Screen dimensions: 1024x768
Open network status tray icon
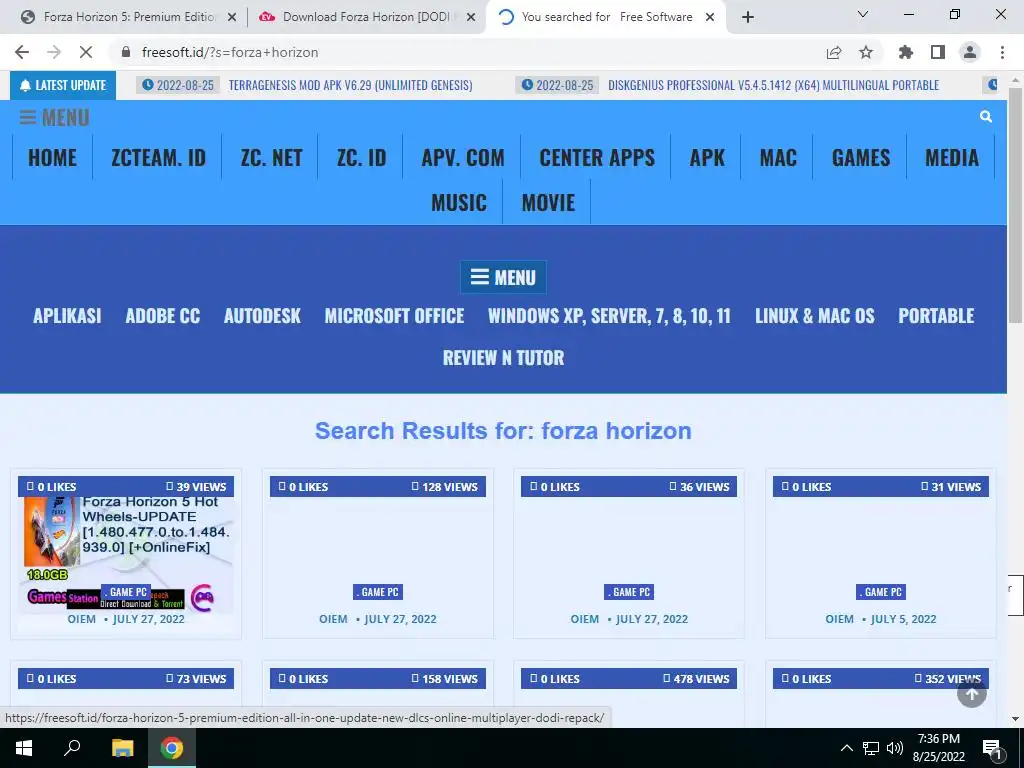[x=871, y=748]
